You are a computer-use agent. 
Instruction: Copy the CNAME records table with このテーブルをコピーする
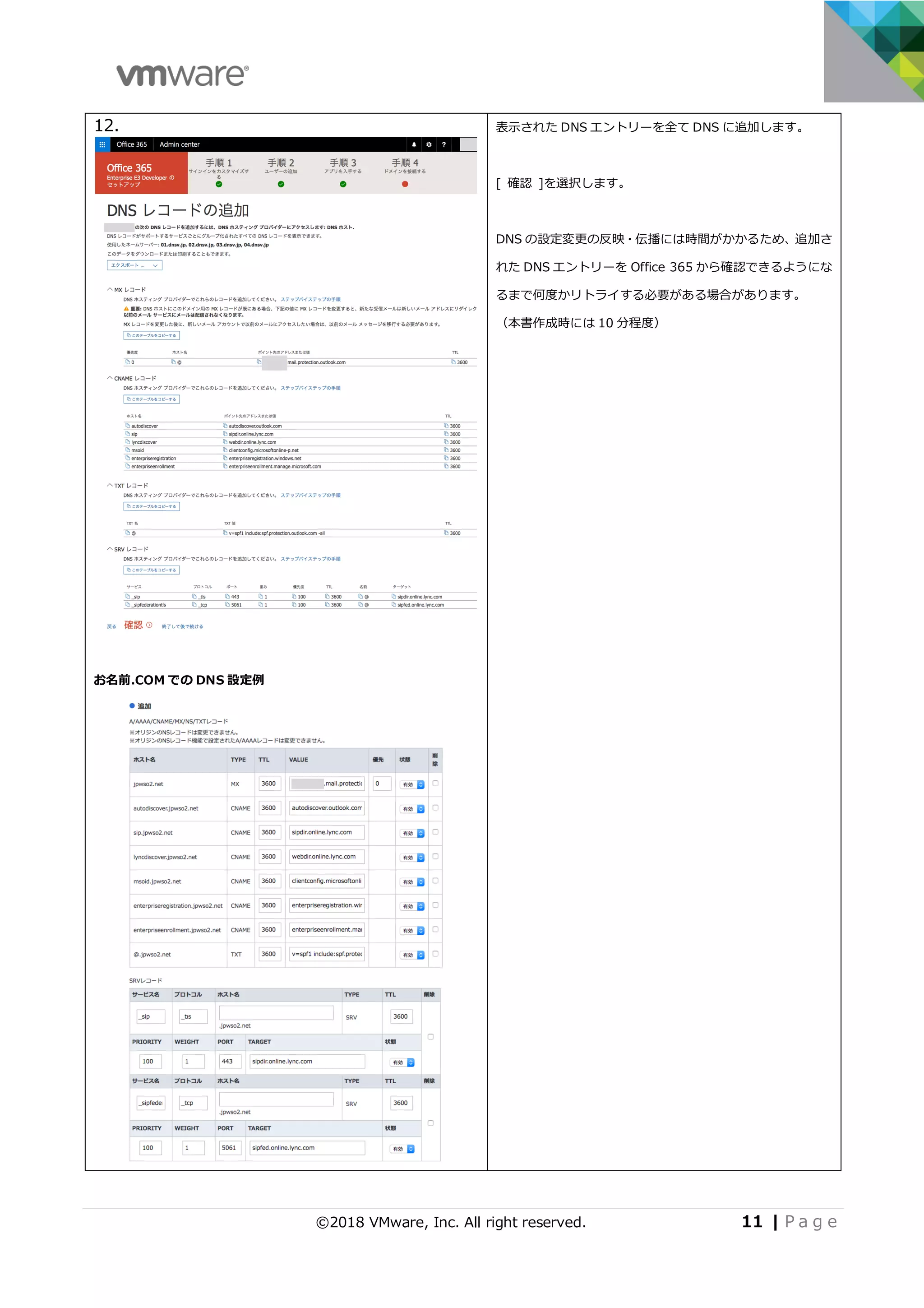[152, 399]
